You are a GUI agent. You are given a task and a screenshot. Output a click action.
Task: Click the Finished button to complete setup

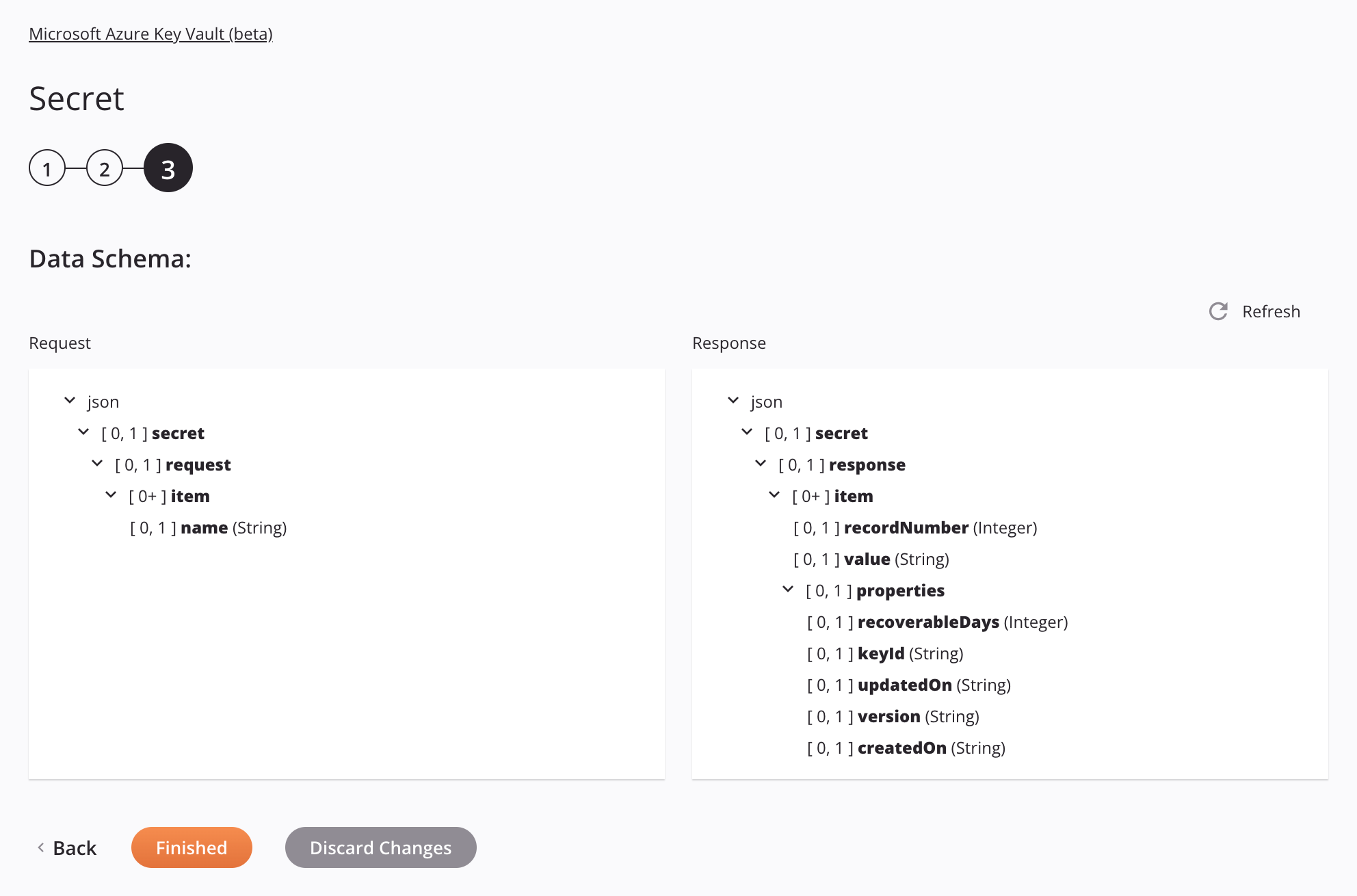(191, 847)
